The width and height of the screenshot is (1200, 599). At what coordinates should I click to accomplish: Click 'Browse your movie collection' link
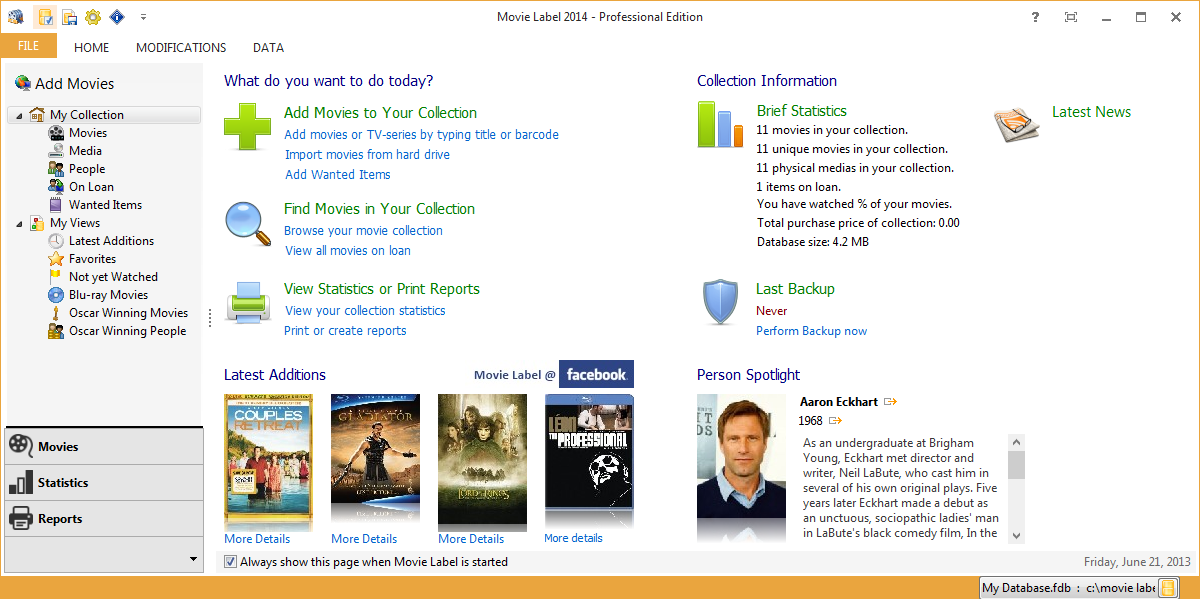363,231
